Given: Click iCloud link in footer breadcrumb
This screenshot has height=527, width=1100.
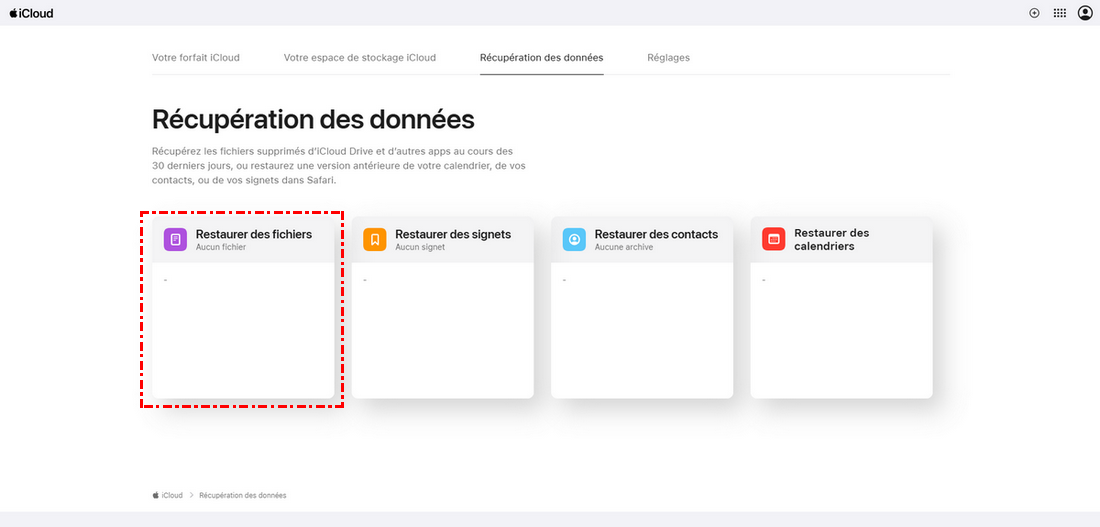Looking at the screenshot, I should coord(172,495).
